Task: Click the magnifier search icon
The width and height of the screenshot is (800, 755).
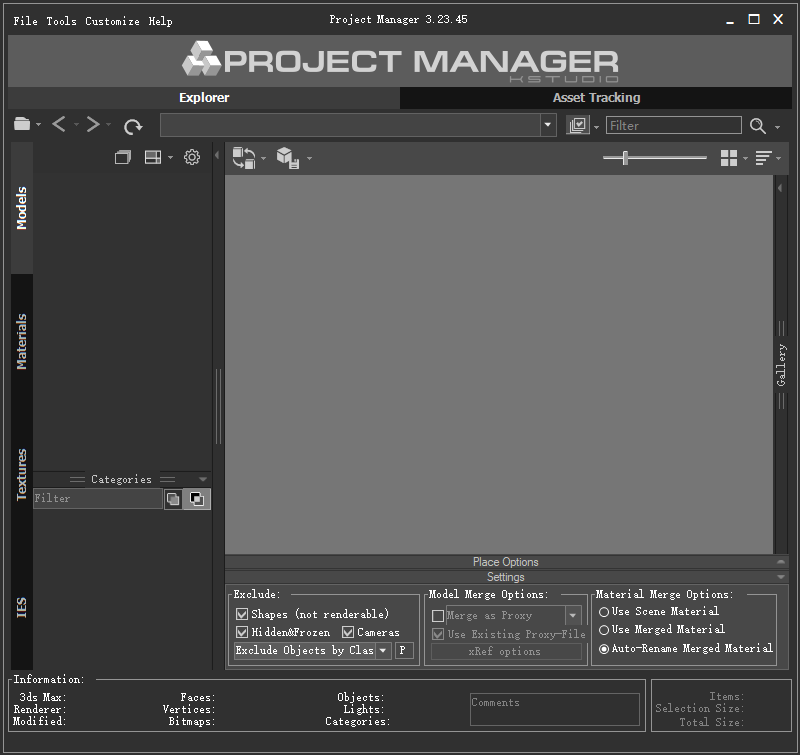Action: click(758, 125)
